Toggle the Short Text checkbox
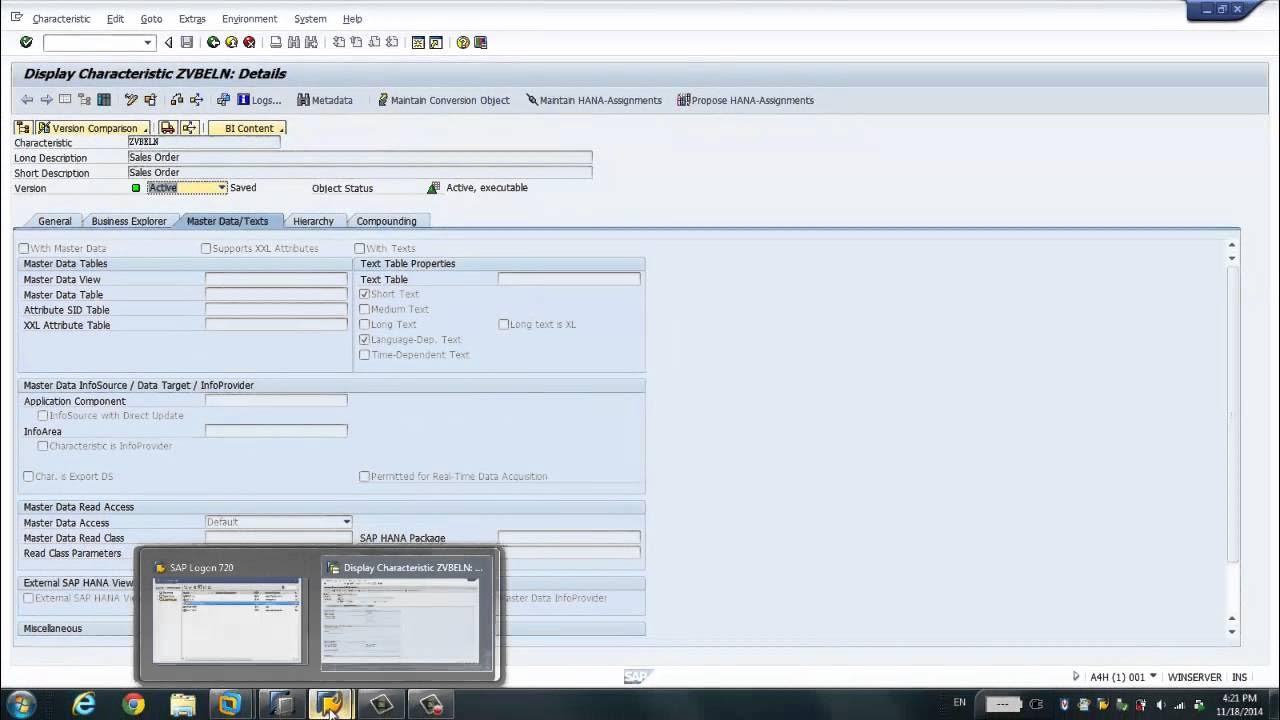The image size is (1280, 720). pyautogui.click(x=364, y=294)
